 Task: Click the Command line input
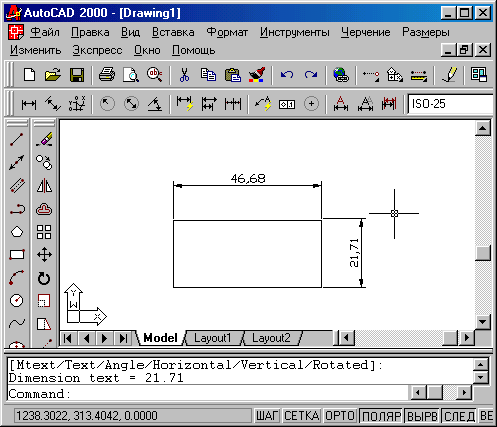pos(208,394)
